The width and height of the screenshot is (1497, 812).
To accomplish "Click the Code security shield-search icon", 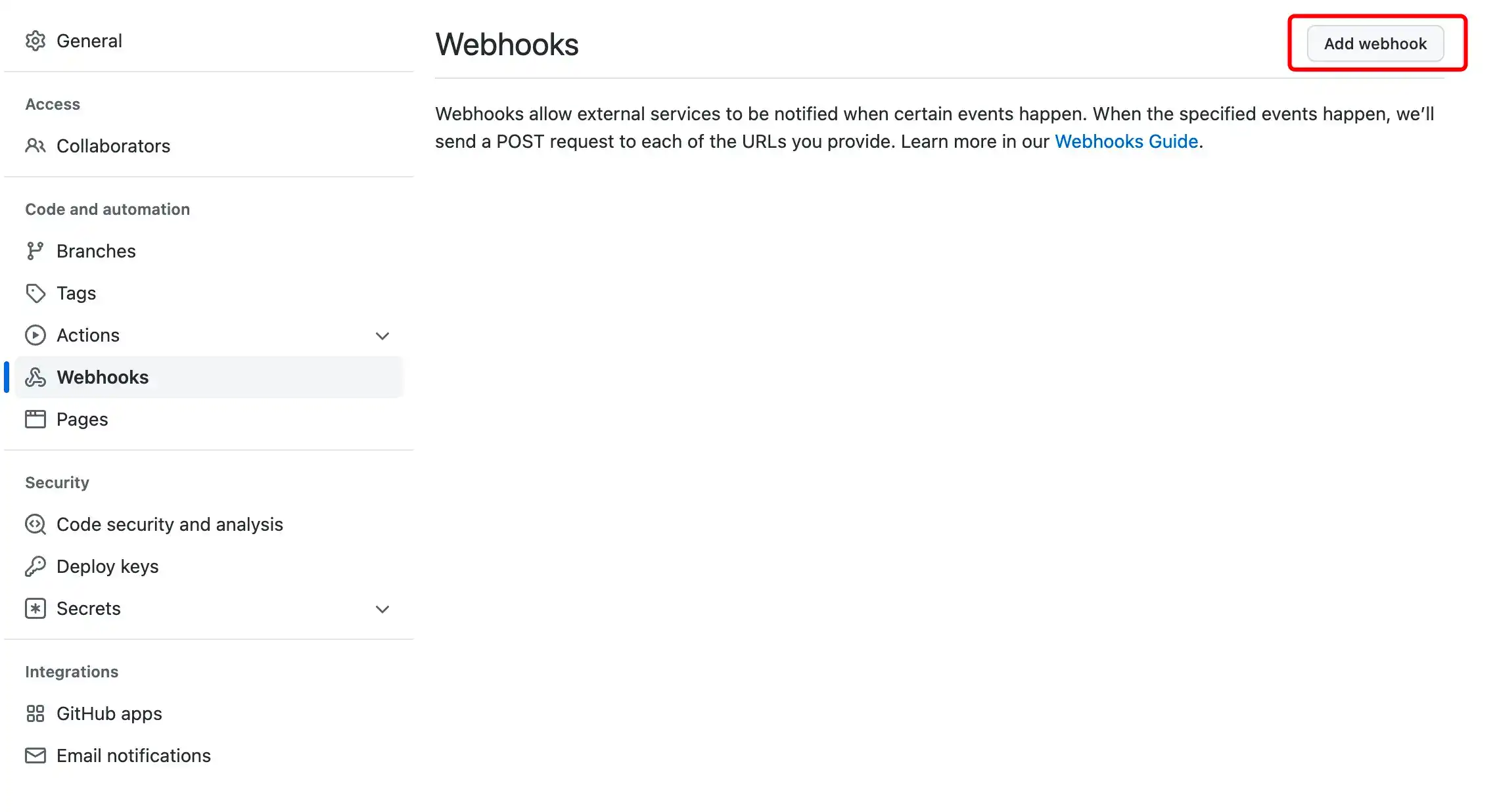I will coord(35,524).
